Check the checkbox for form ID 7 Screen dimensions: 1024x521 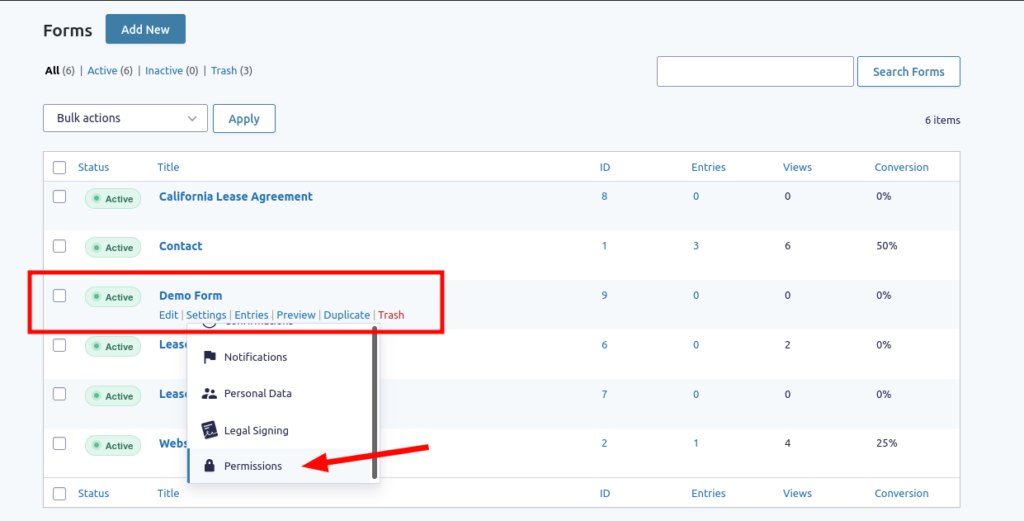(x=59, y=394)
